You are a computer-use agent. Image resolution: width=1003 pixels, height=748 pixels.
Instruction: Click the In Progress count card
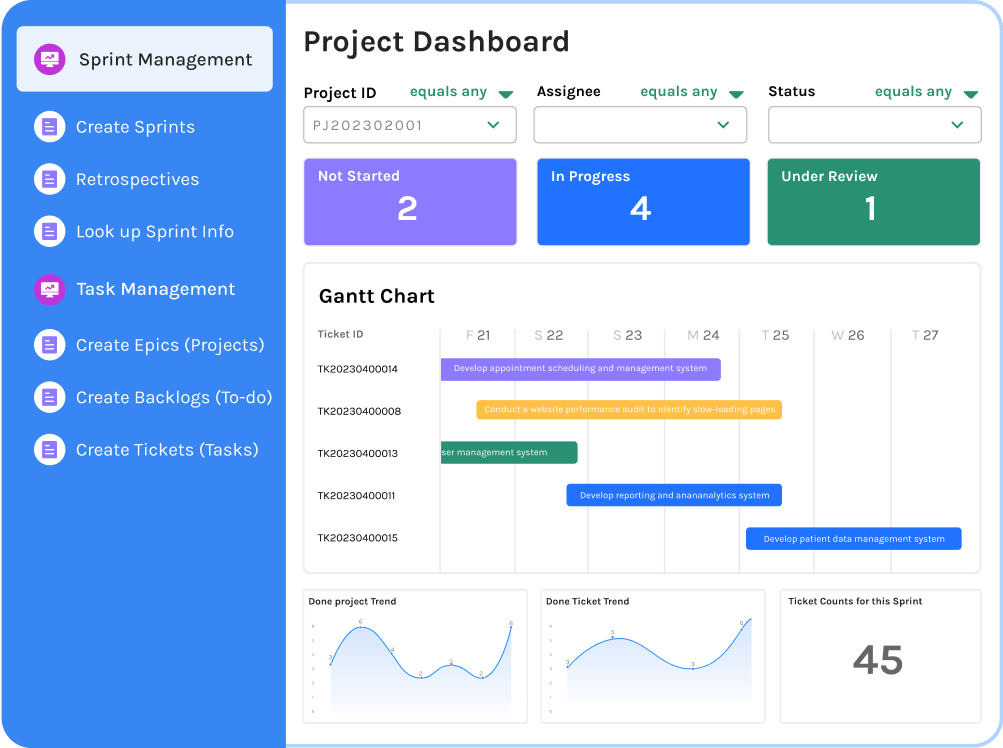pos(644,202)
